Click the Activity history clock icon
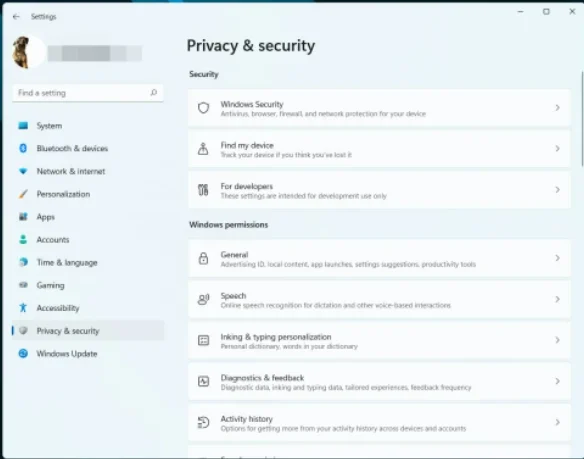The image size is (584, 459). (203, 422)
